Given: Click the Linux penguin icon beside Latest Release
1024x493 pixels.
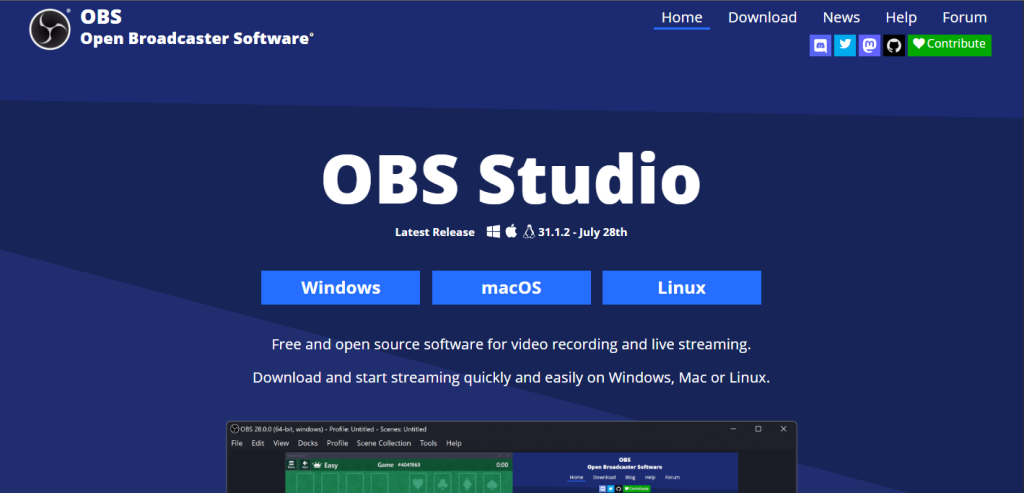Looking at the screenshot, I should tap(529, 232).
